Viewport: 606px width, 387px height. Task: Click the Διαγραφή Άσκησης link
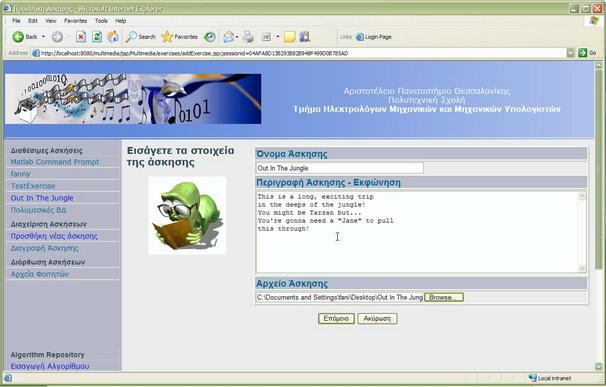pyautogui.click(x=44, y=248)
